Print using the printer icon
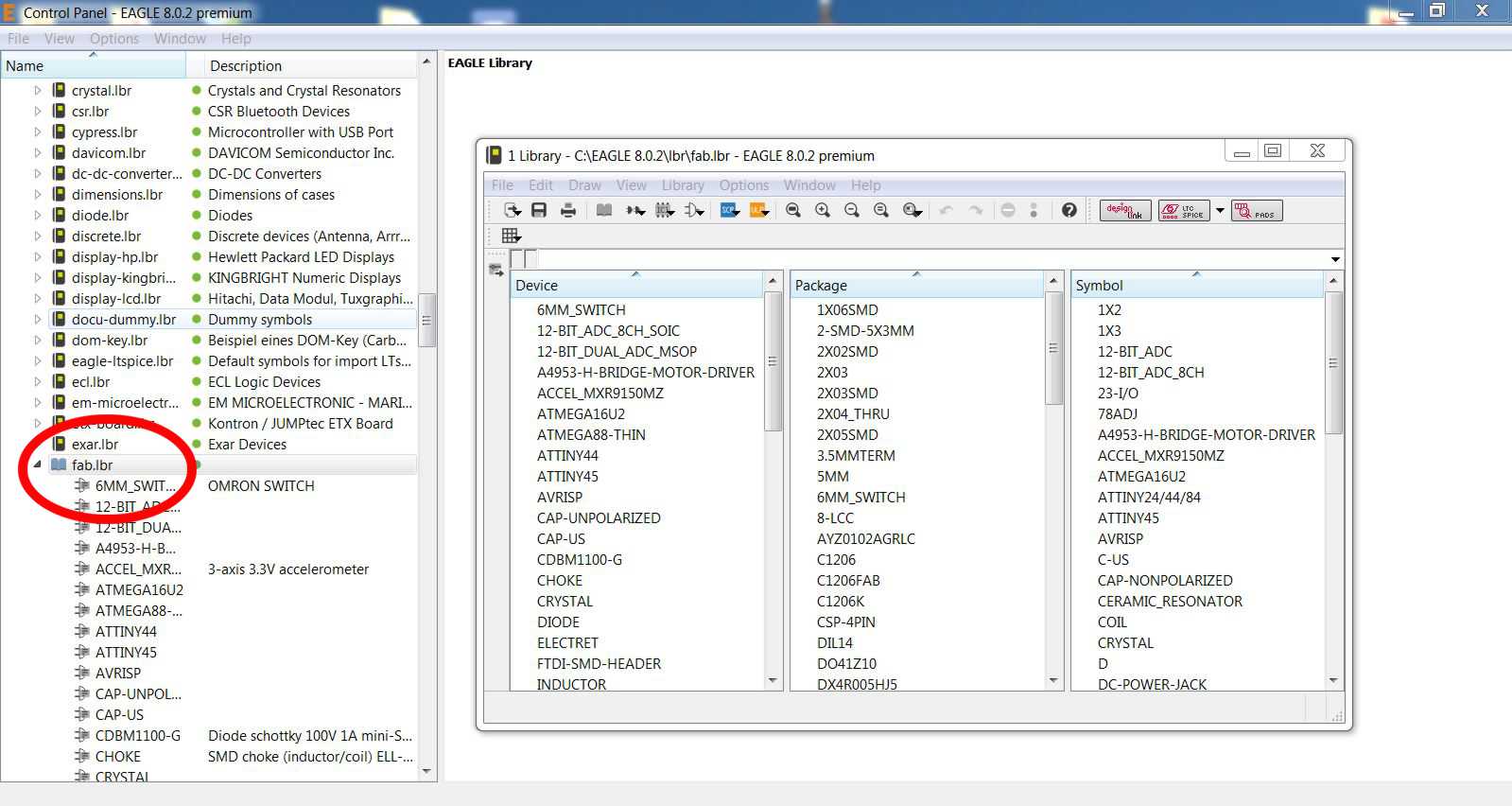Viewport: 1512px width, 806px height. tap(568, 210)
